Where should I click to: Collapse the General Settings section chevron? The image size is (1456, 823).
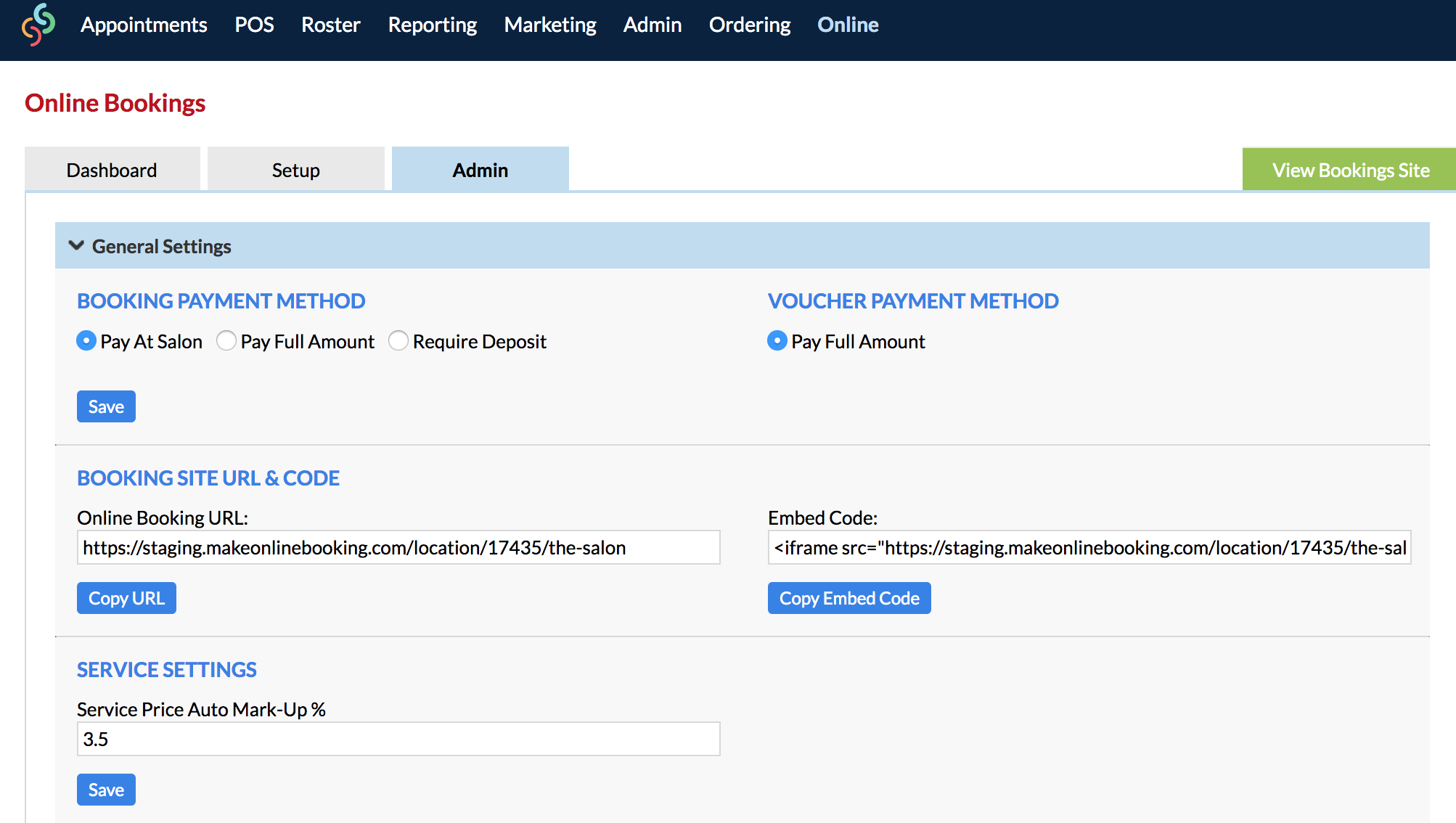coord(76,246)
